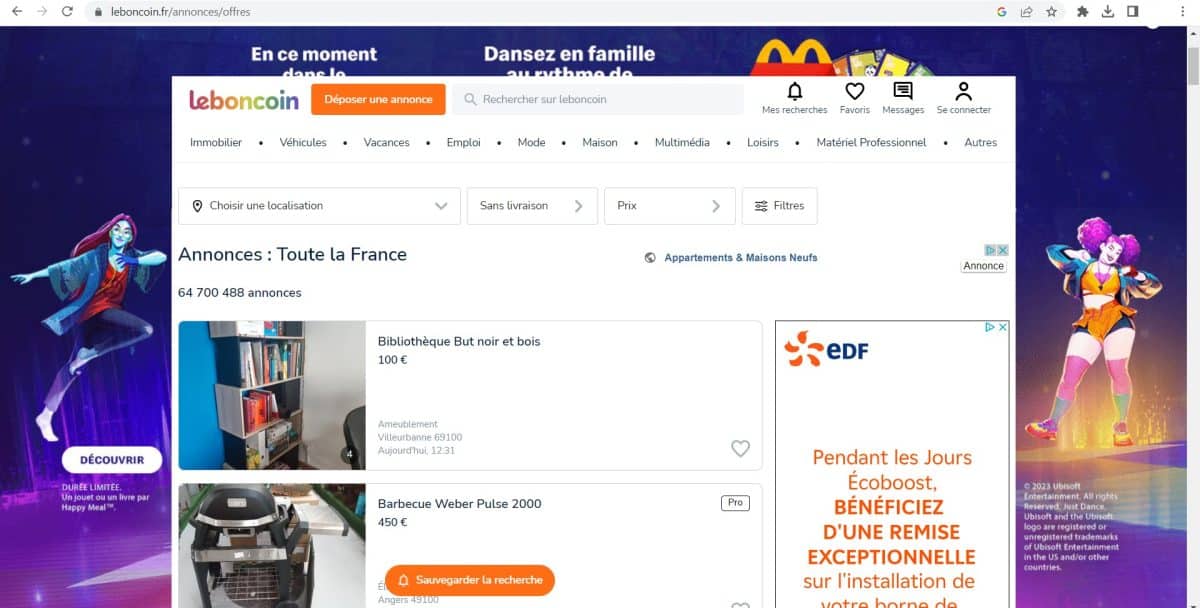The height and width of the screenshot is (608, 1200).
Task: Open Immobilier category menu
Action: click(216, 143)
